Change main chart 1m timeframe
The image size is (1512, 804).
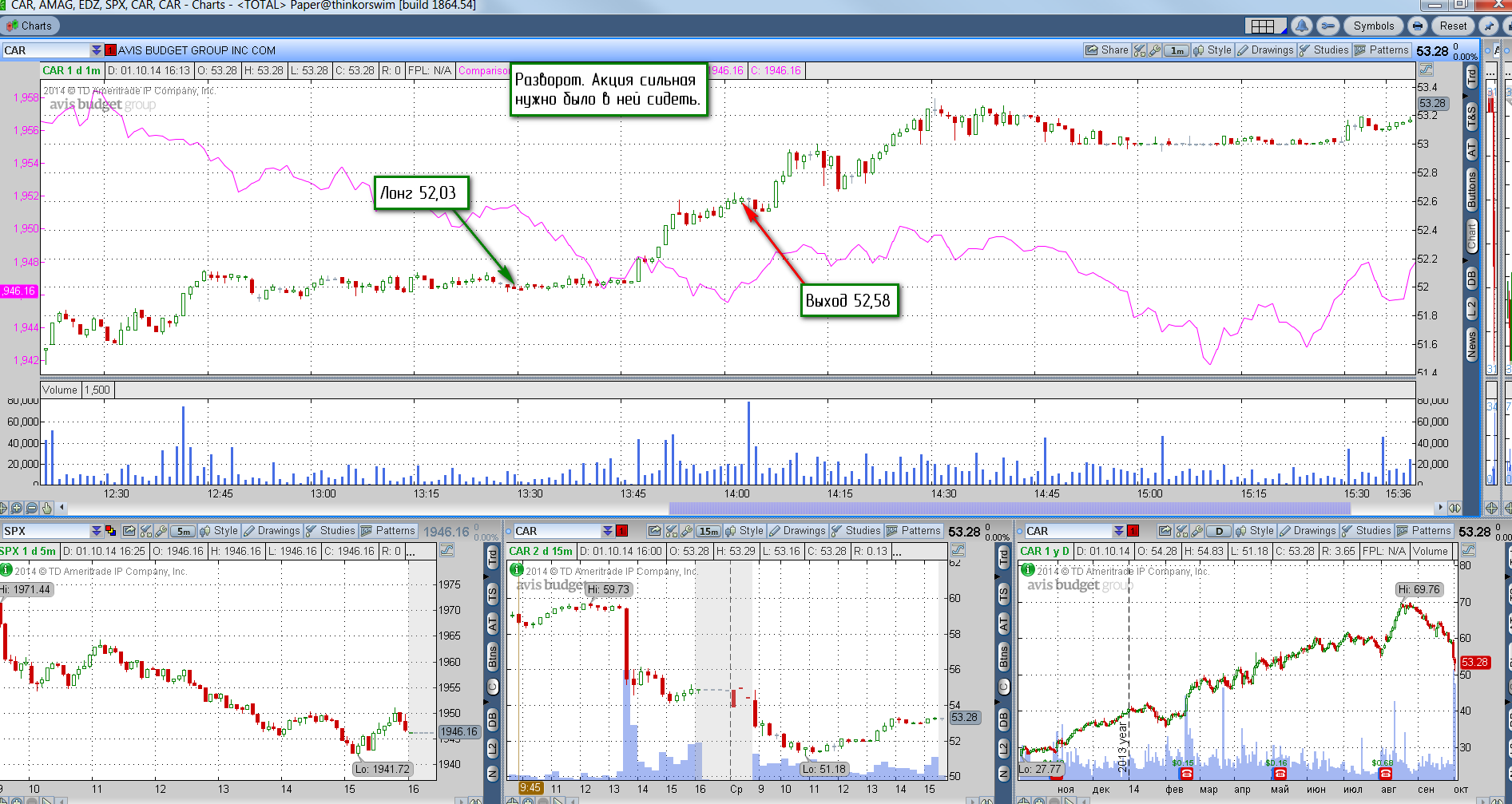[x=1177, y=50]
